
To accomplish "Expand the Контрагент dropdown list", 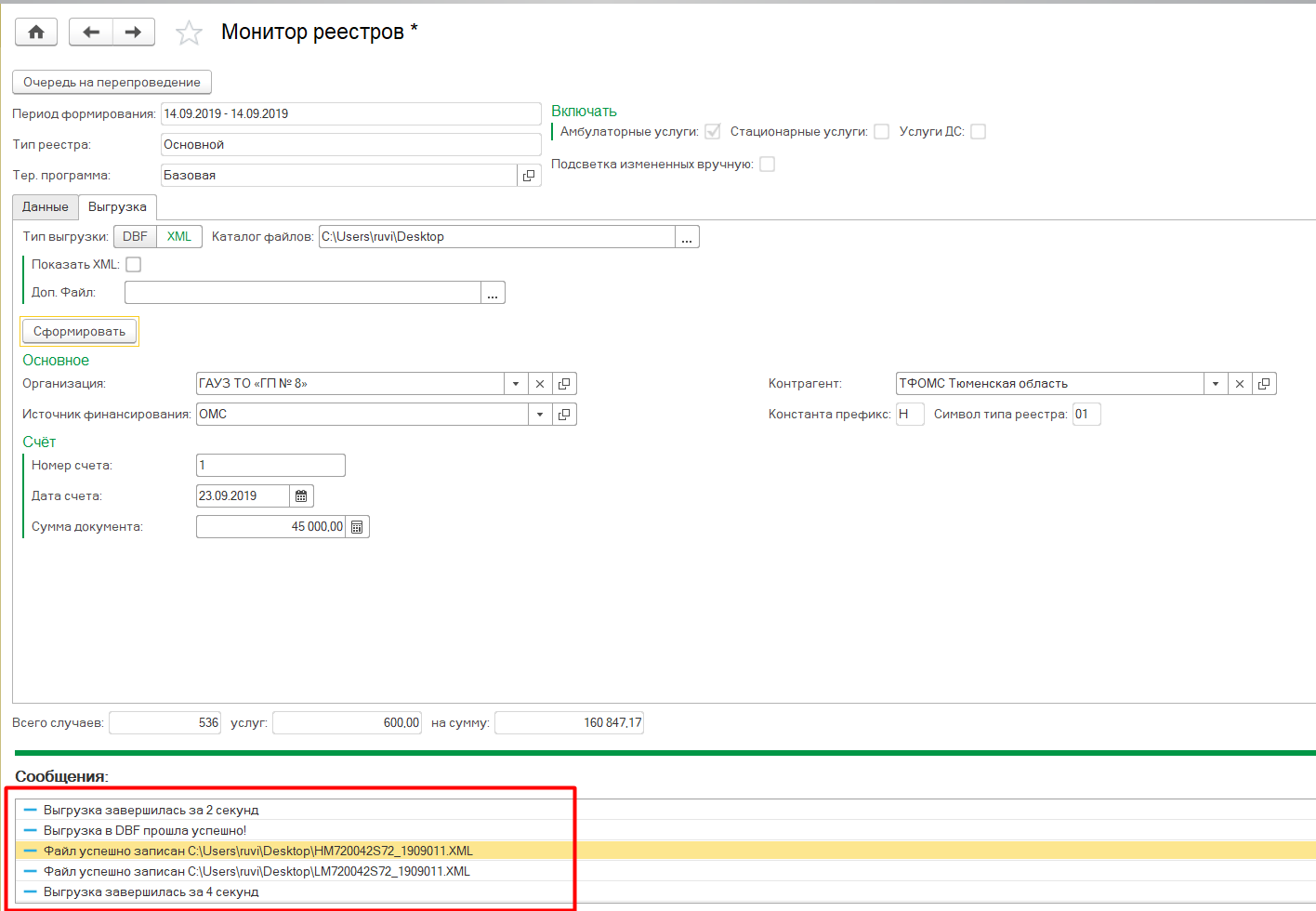I will click(x=1216, y=384).
